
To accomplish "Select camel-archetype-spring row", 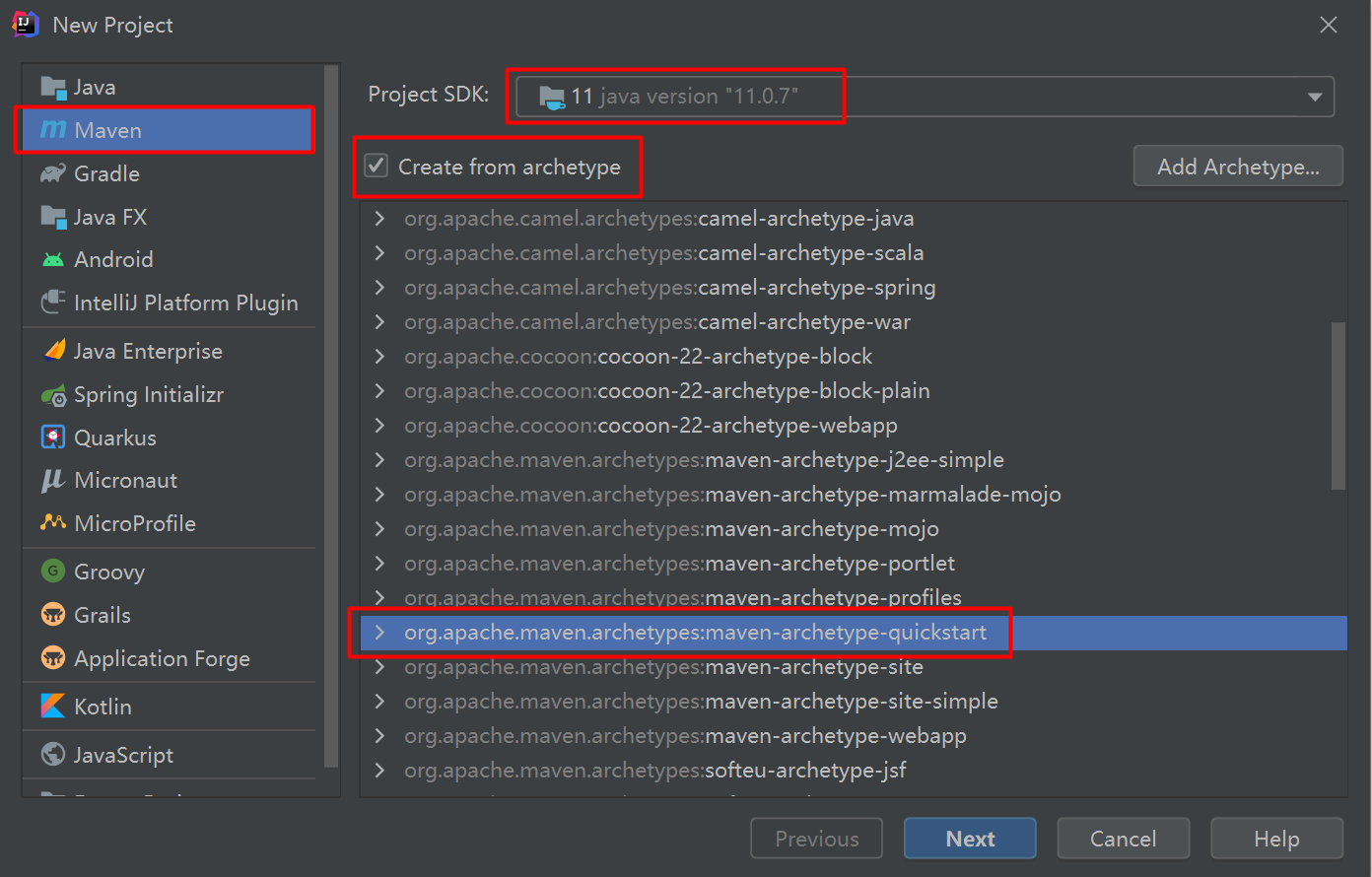I will point(854,288).
